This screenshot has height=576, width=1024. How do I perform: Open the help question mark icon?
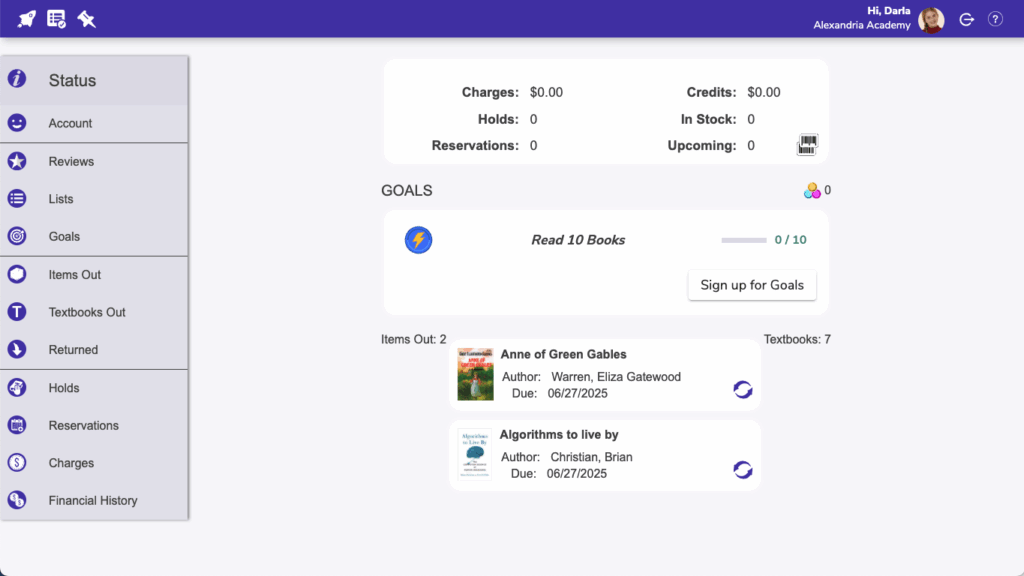click(x=995, y=19)
